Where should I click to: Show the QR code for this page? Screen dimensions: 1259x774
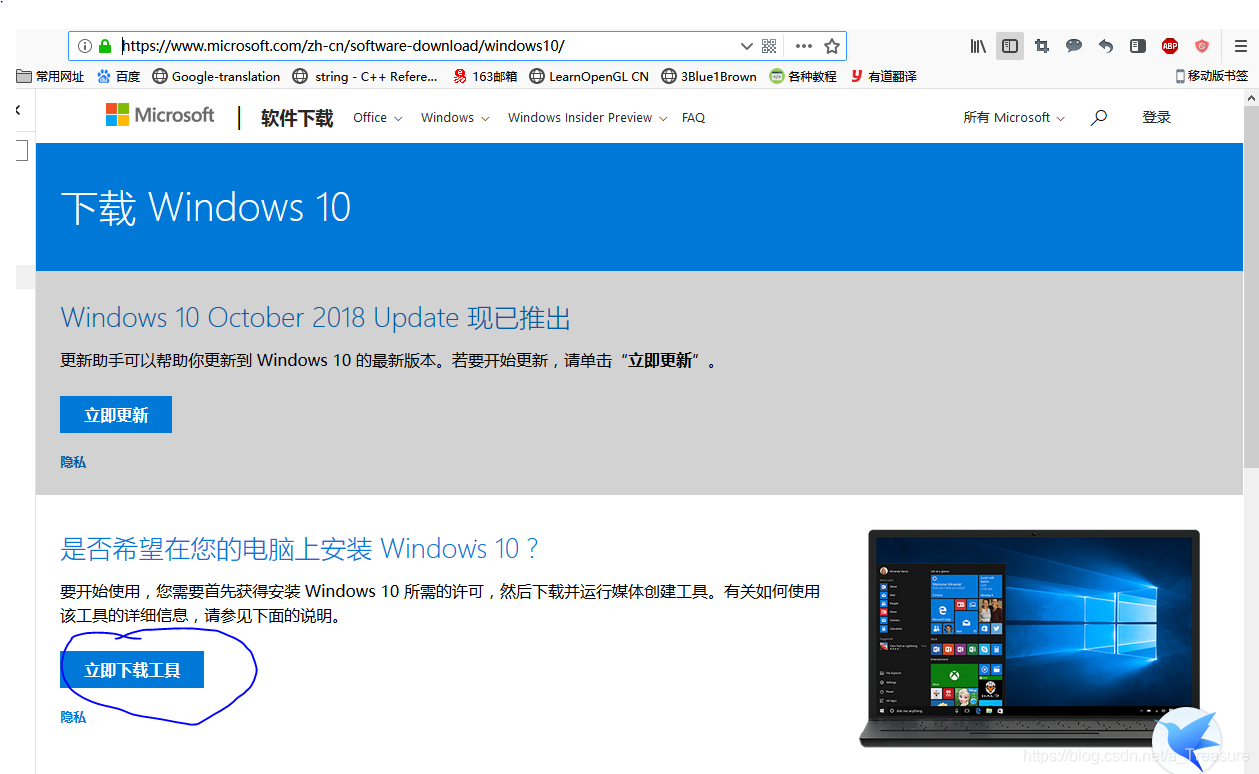point(769,46)
